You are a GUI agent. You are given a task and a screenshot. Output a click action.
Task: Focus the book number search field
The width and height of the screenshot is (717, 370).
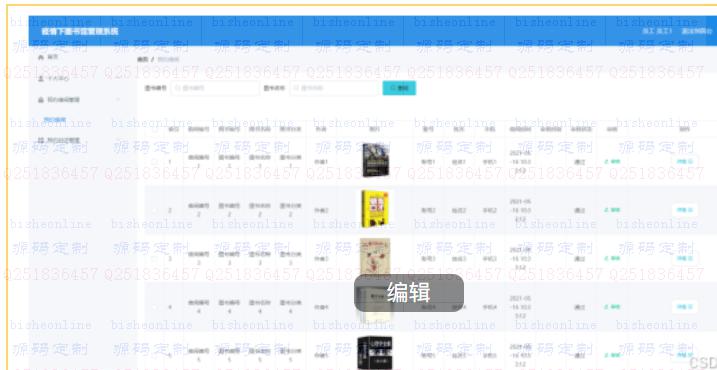click(x=215, y=88)
